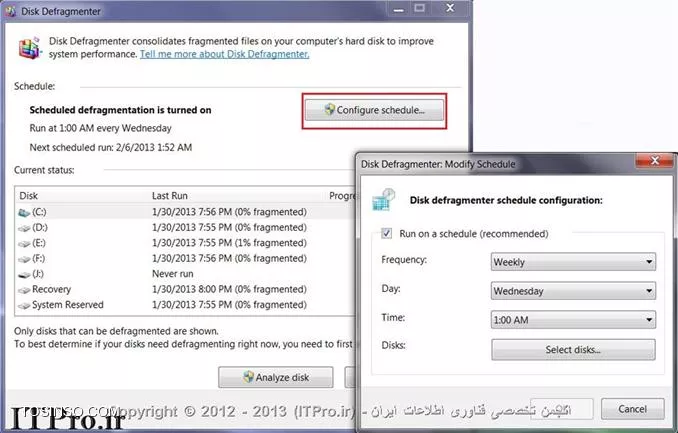Select the (F:) drive icon
This screenshot has width=678, height=433.
(24, 259)
